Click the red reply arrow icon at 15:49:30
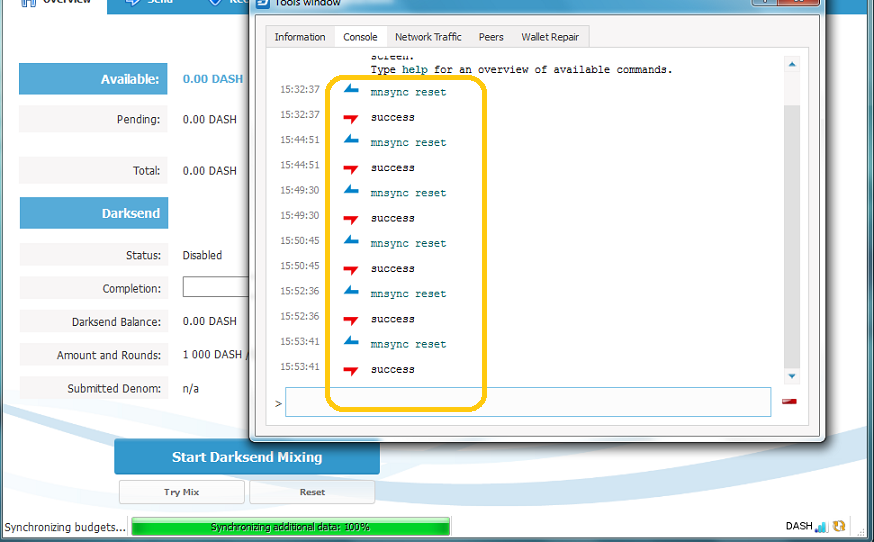This screenshot has width=874, height=542. (351, 219)
